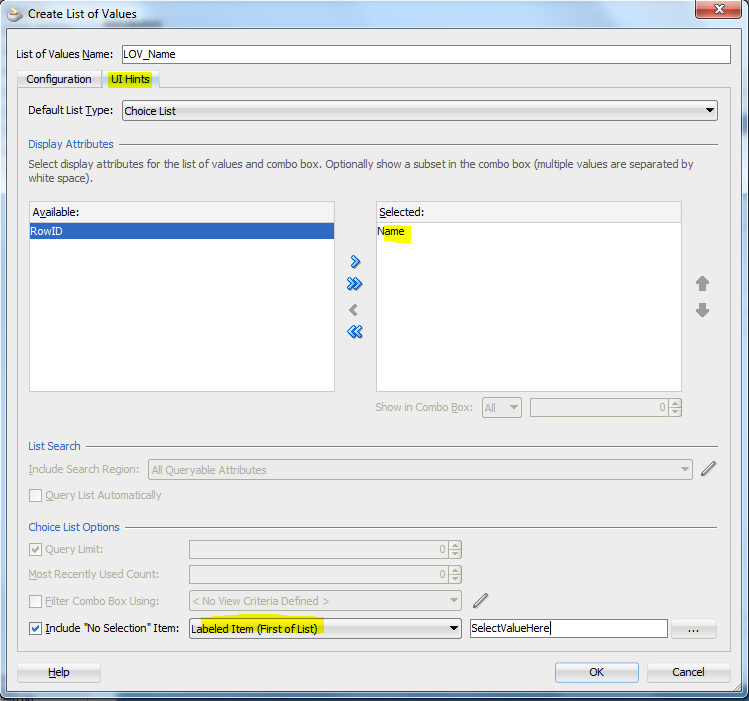Decrease Most Recently Used Count spinner

[x=455, y=578]
